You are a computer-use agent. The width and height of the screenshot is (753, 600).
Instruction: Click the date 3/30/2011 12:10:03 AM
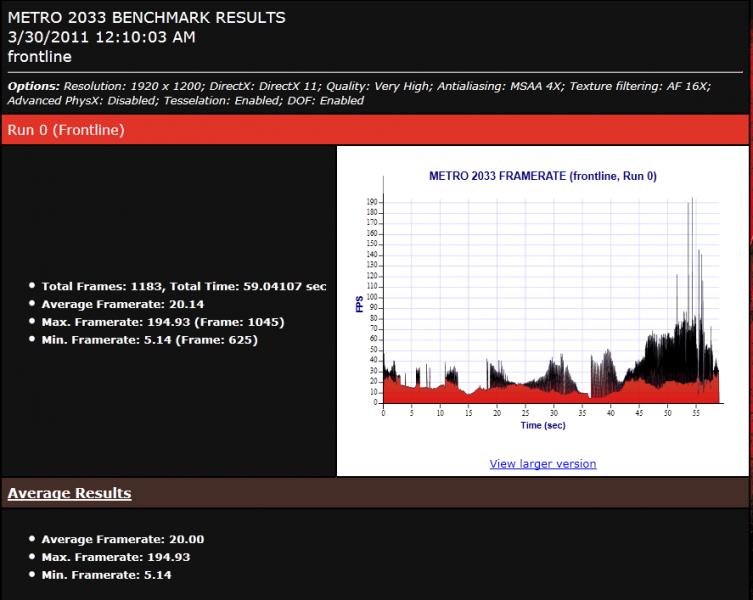(x=101, y=37)
